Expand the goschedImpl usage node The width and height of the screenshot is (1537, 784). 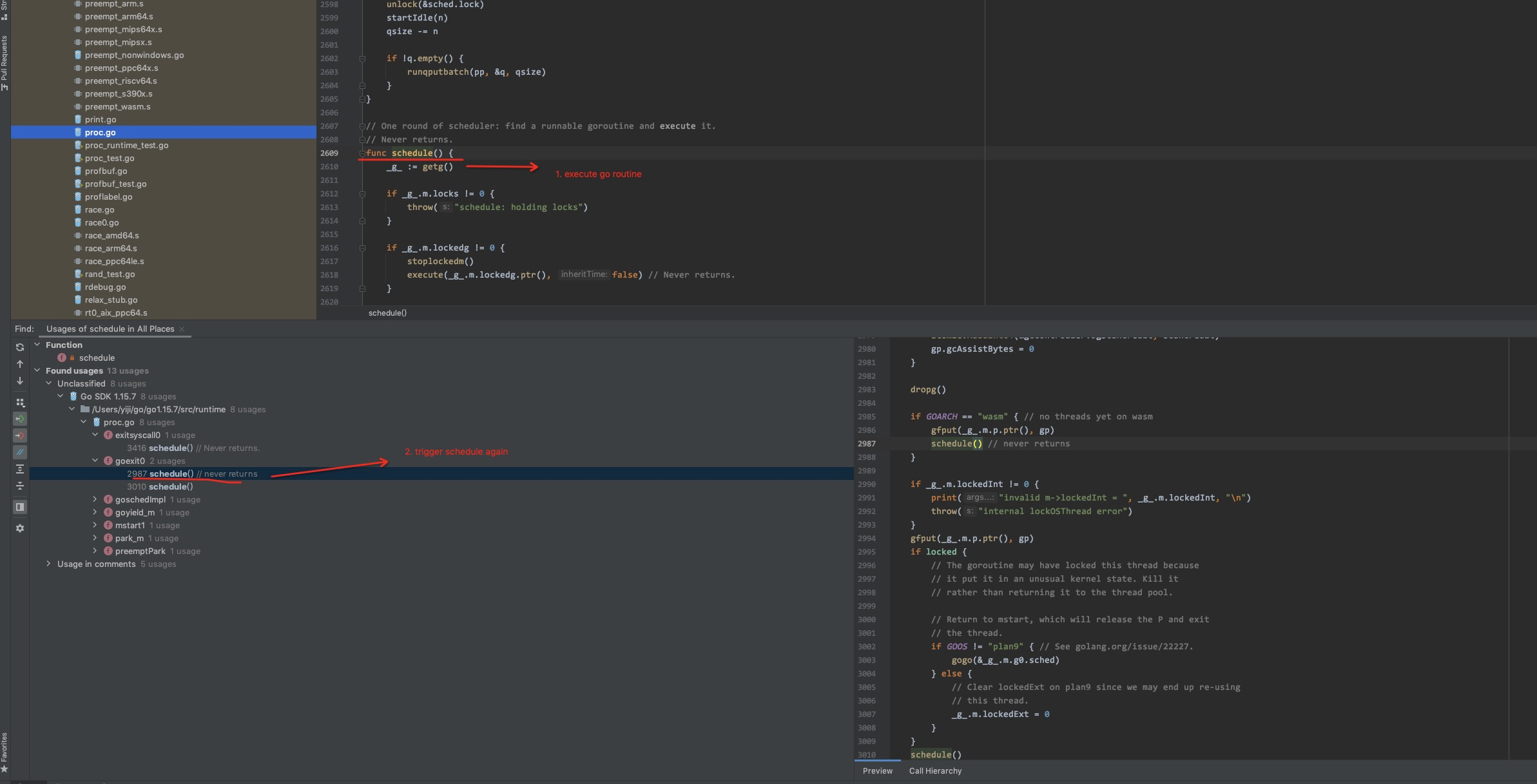(x=95, y=499)
